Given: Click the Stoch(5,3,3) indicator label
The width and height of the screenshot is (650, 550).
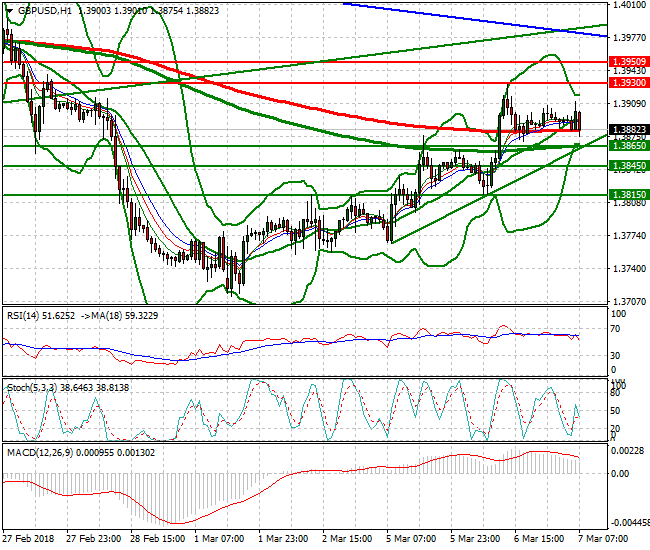Looking at the screenshot, I should pyautogui.click(x=68, y=388).
